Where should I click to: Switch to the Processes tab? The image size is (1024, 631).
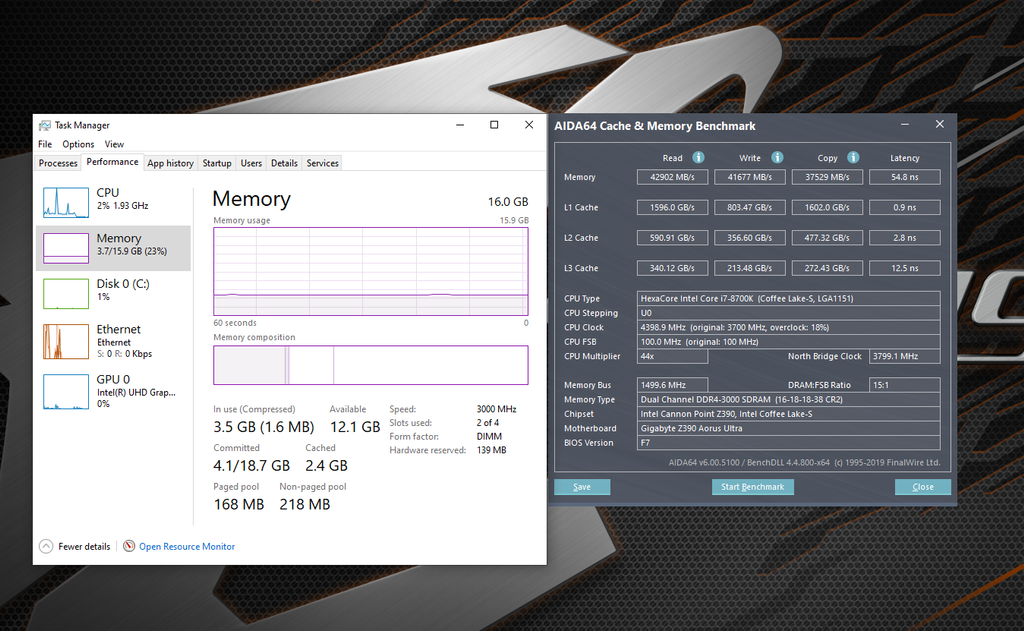(57, 163)
